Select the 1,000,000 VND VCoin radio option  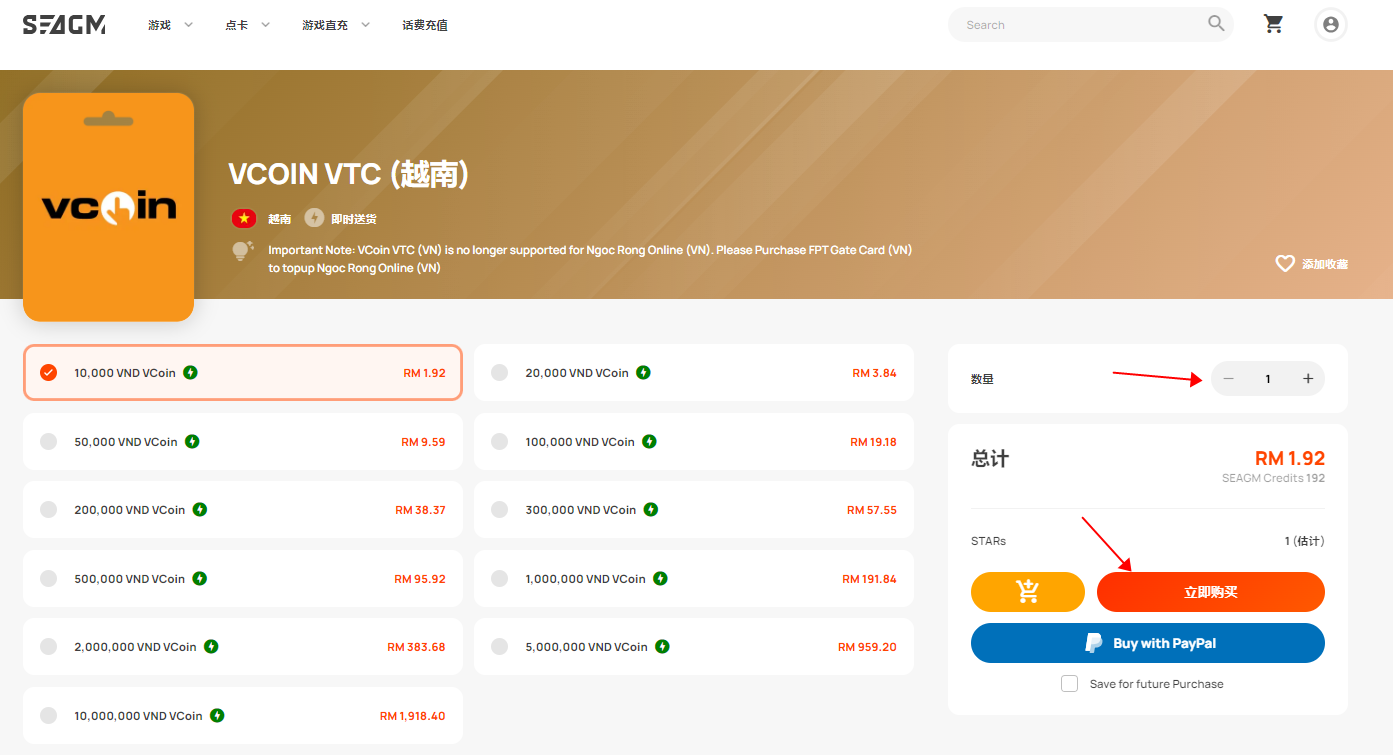500,578
